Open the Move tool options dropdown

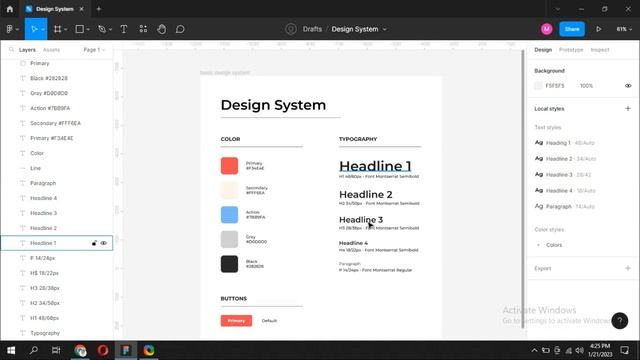[x=43, y=29]
